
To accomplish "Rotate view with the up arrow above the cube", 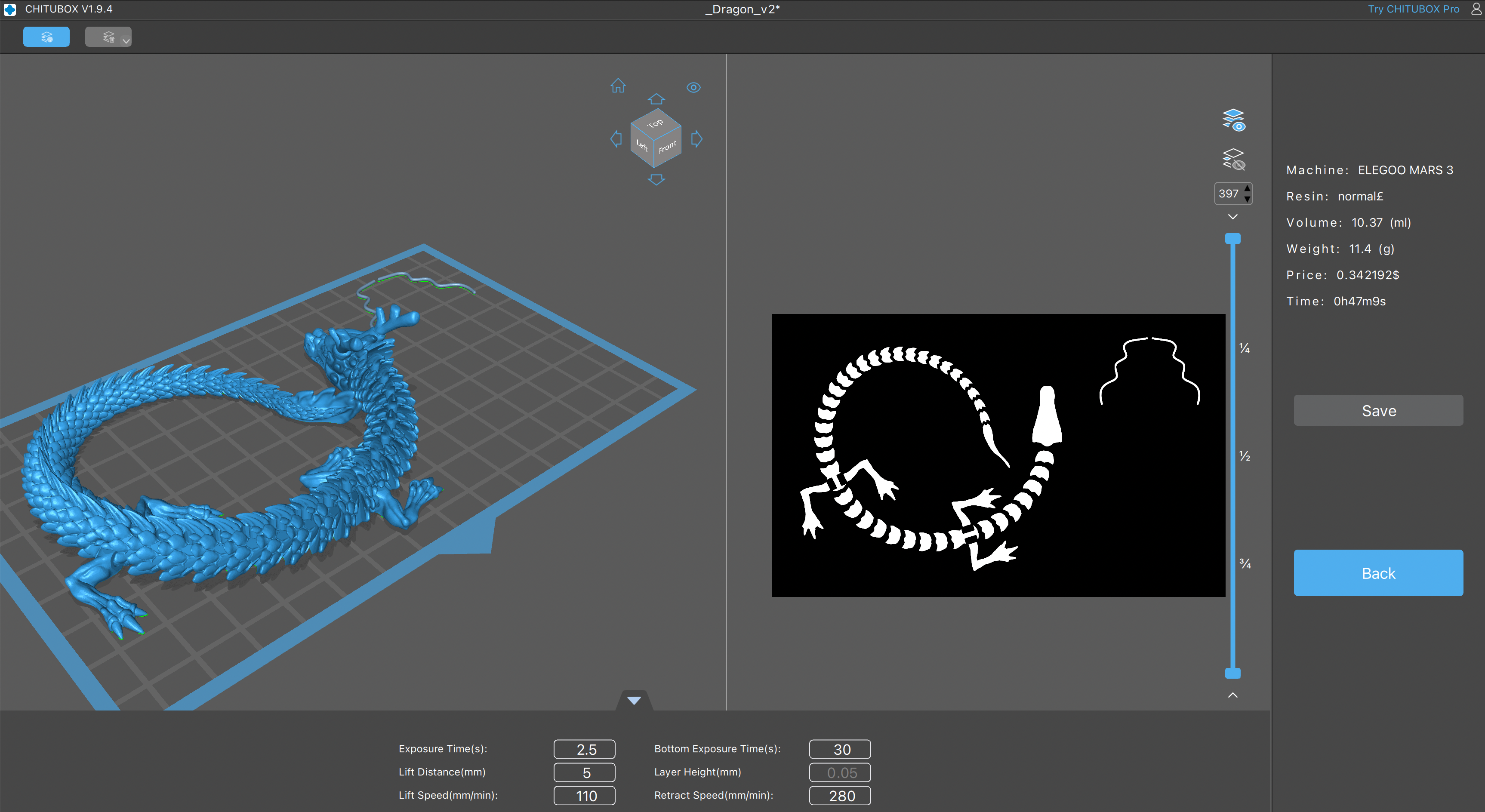I will [656, 99].
